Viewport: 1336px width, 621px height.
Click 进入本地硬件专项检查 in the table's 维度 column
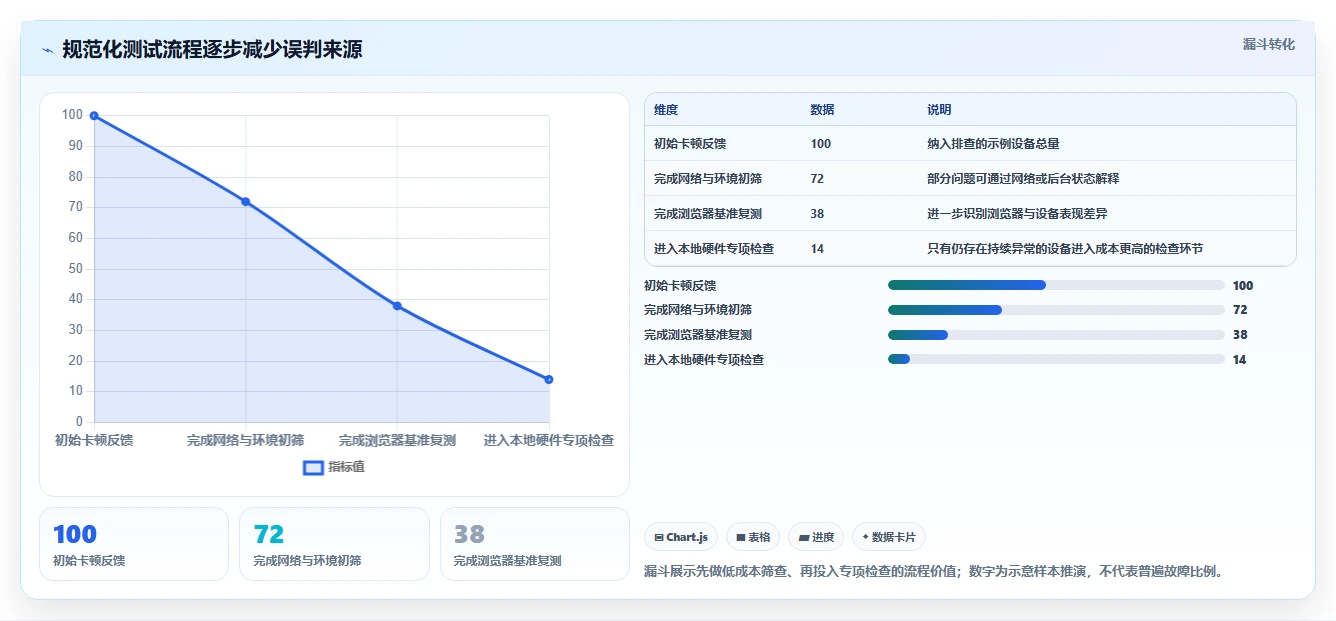tap(714, 249)
